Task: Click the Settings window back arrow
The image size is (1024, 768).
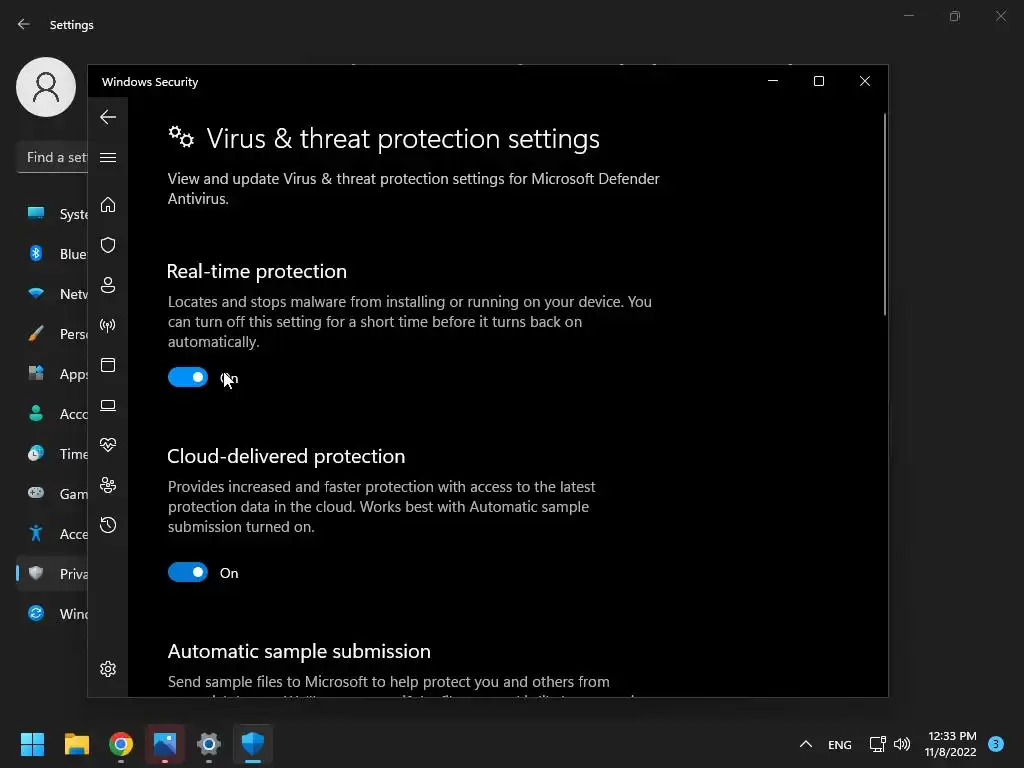Action: point(24,24)
